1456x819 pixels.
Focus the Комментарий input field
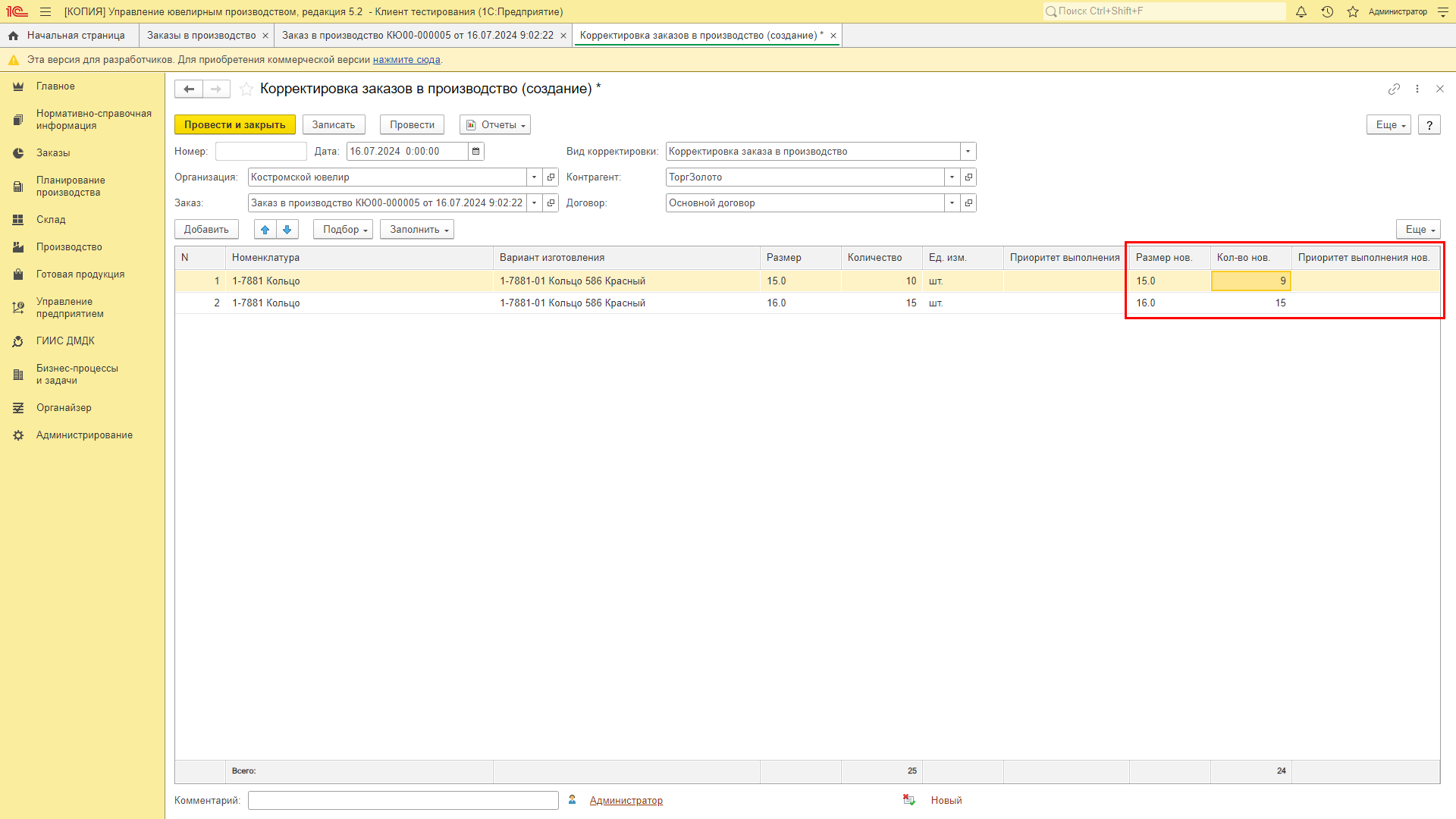403,801
